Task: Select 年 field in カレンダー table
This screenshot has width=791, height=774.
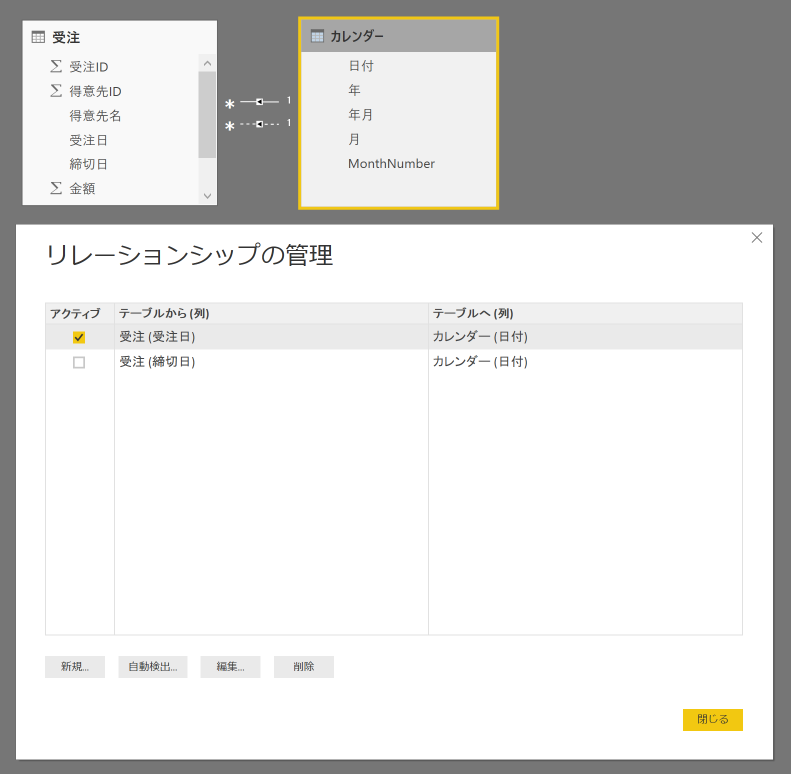Action: click(354, 90)
